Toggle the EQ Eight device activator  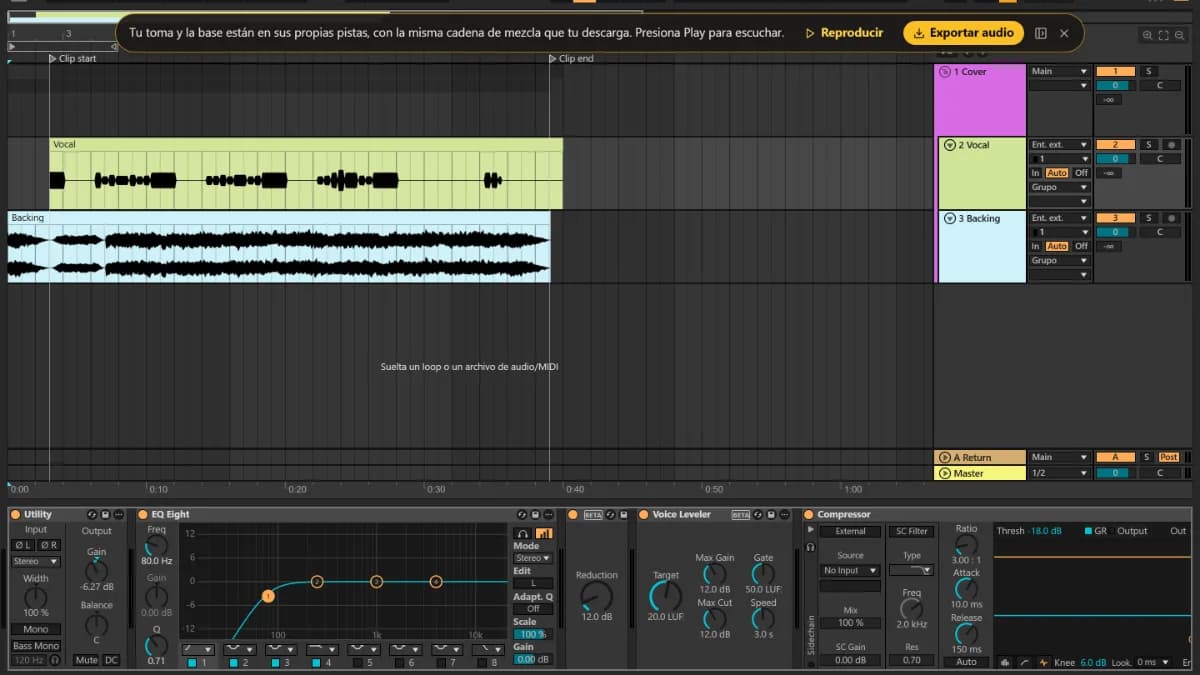[x=143, y=515]
